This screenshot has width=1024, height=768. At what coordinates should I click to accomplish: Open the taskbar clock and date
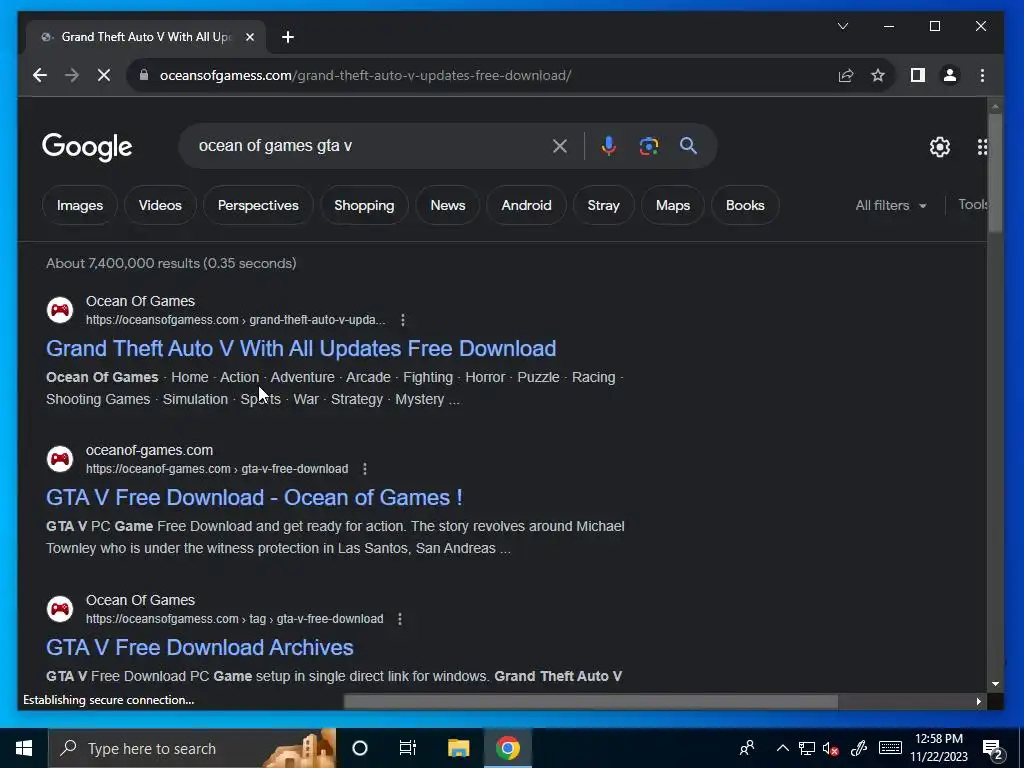939,748
